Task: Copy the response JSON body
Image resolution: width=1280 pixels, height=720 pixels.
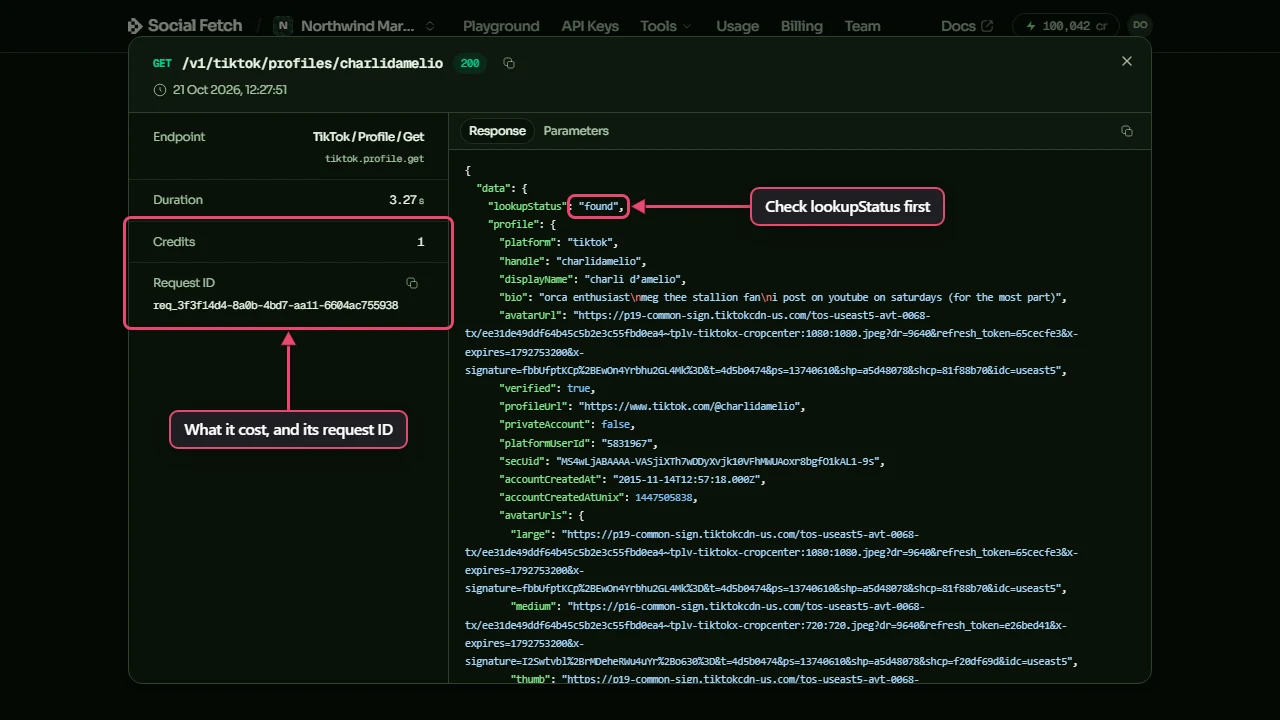Action: coord(1127,131)
